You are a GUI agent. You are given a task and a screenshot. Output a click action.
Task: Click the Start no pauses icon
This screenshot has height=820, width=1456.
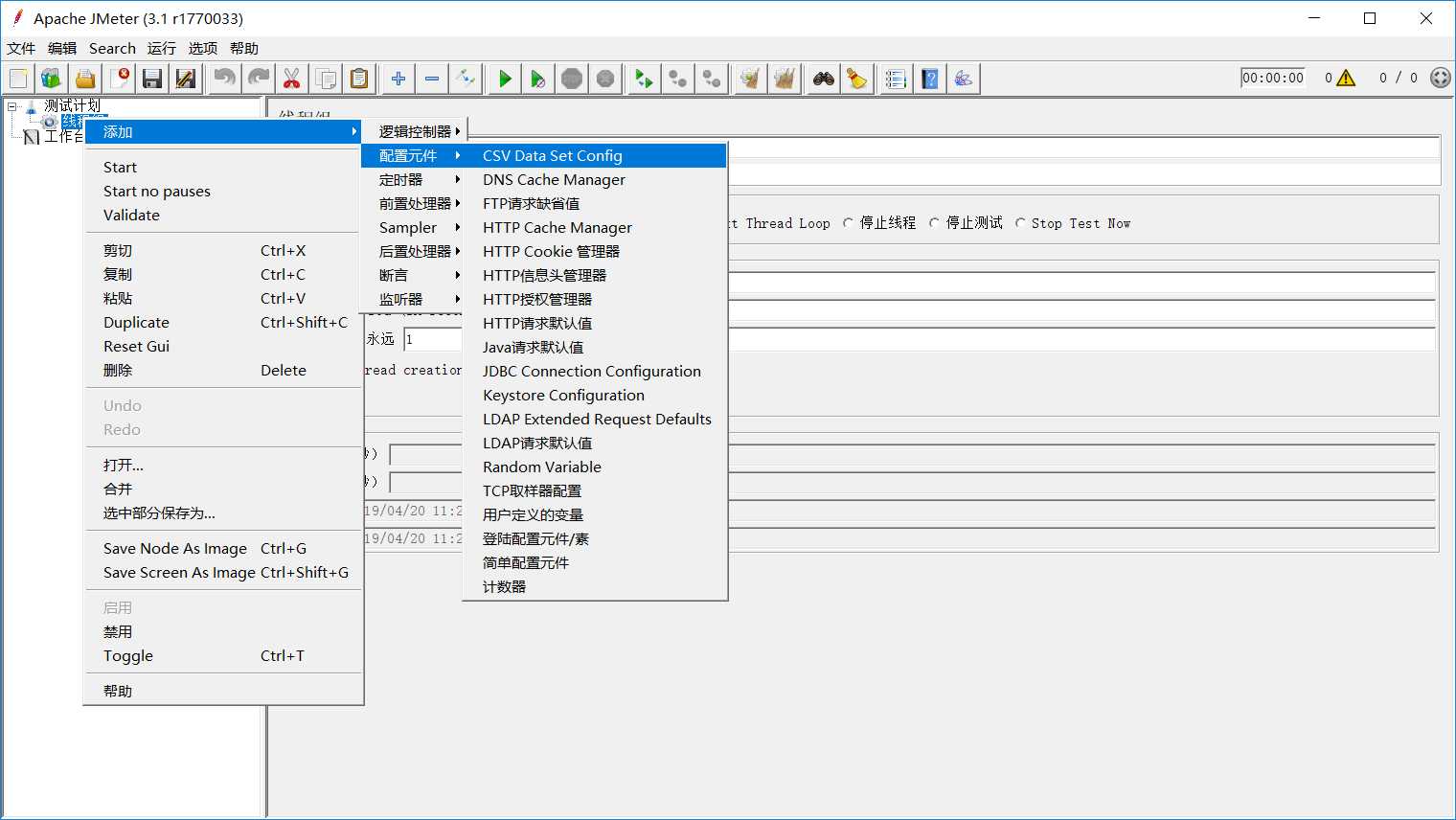click(x=538, y=79)
